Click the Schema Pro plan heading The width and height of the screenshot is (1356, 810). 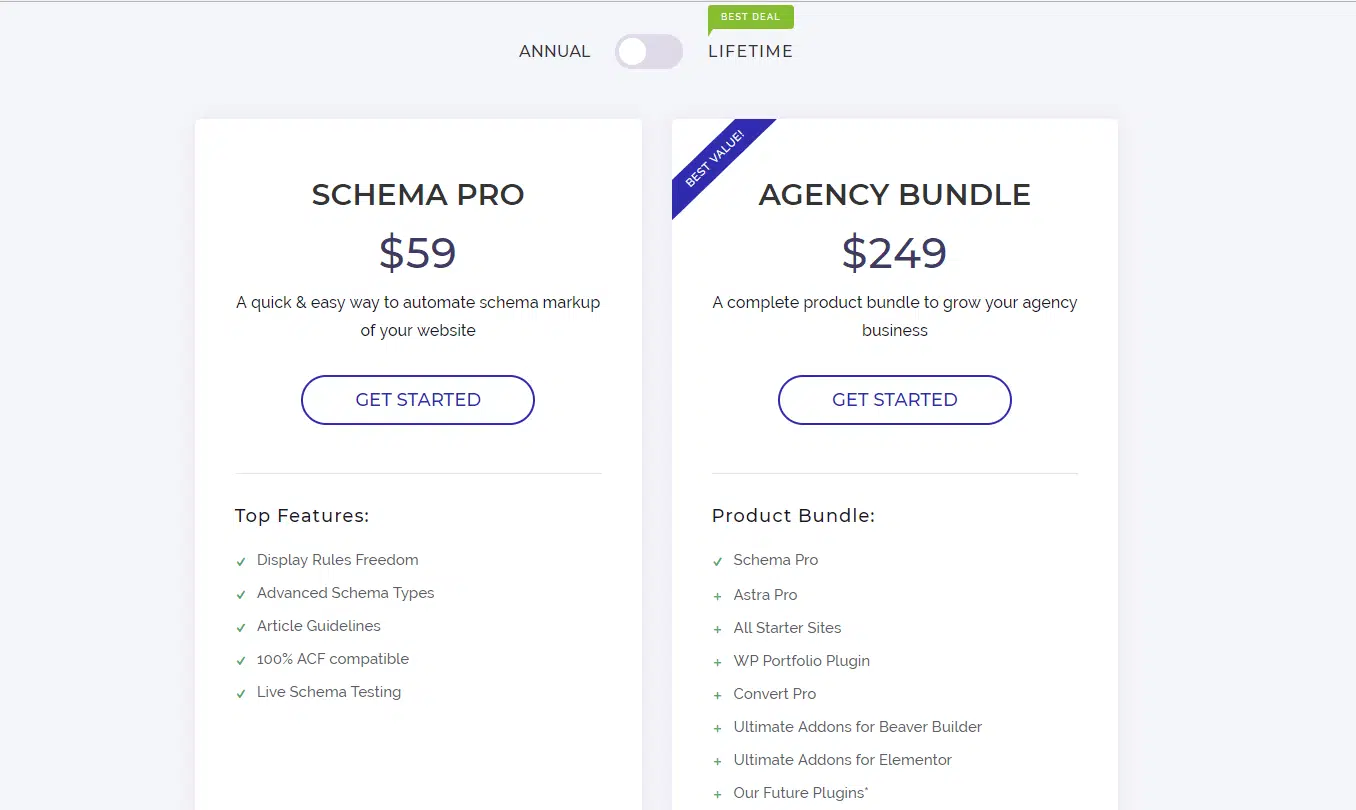point(418,194)
